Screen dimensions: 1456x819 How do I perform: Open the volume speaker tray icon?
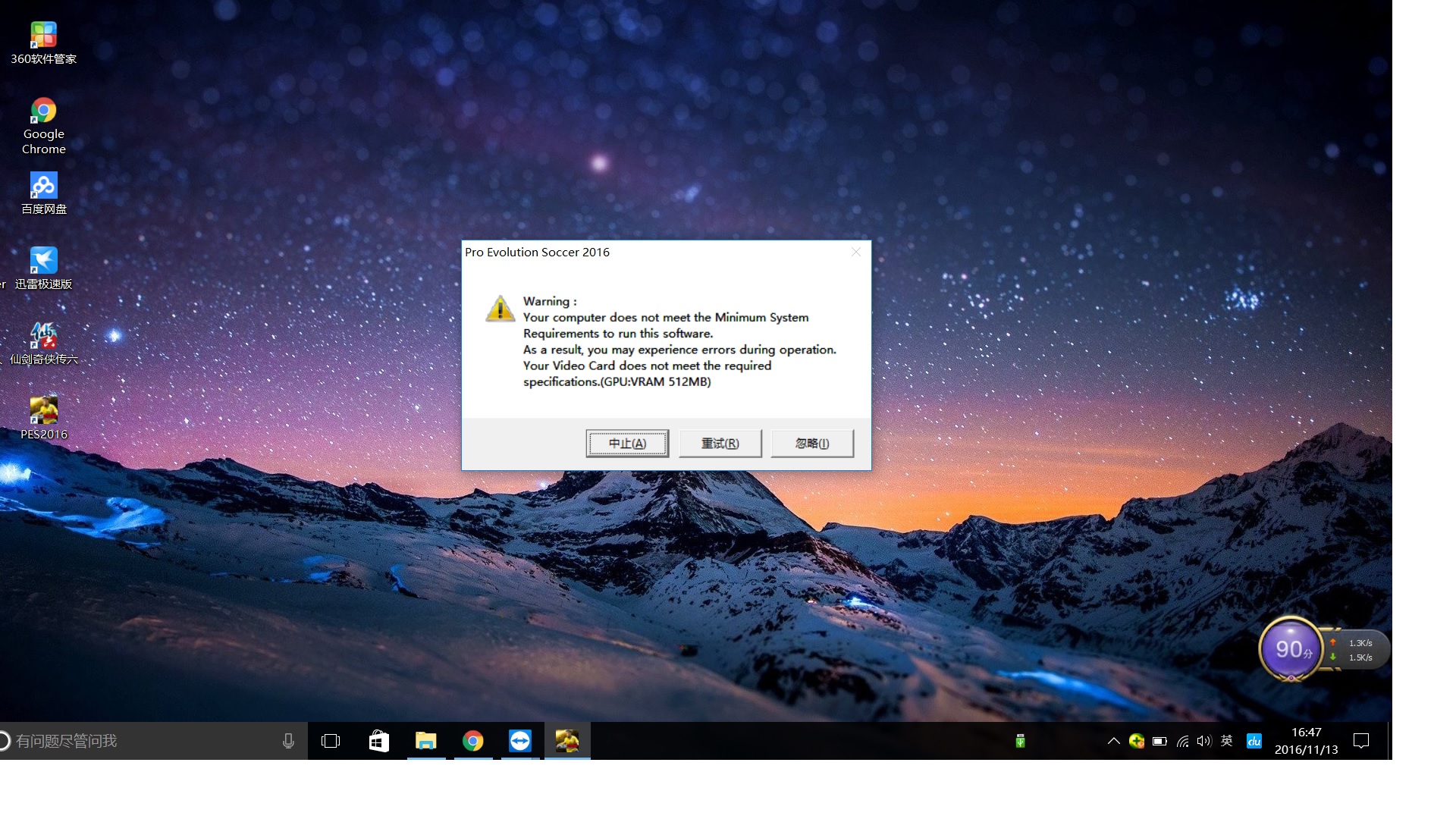1203,741
